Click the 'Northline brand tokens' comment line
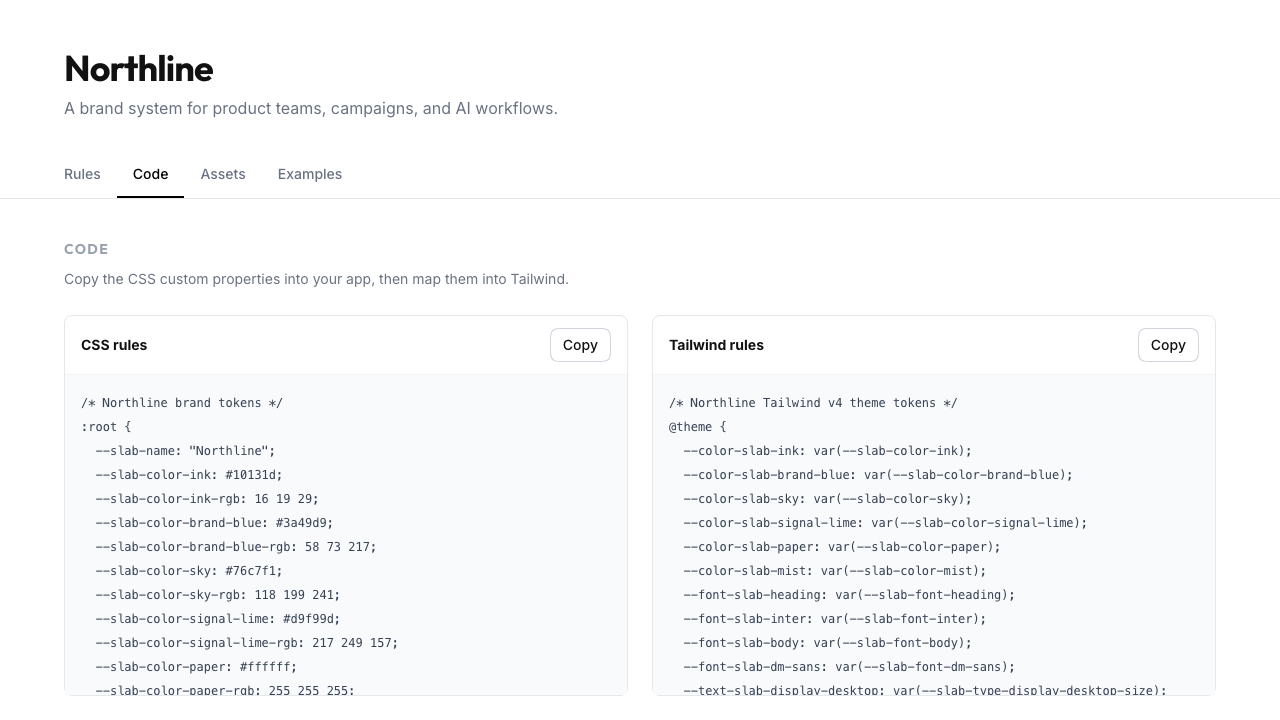 [x=182, y=403]
